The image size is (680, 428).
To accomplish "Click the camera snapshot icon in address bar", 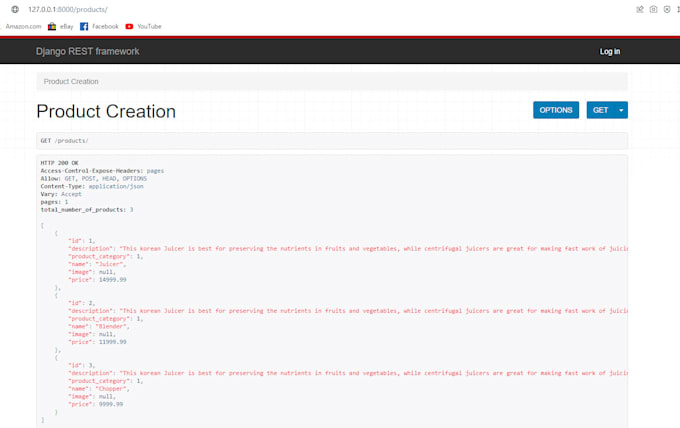I will point(653,9).
